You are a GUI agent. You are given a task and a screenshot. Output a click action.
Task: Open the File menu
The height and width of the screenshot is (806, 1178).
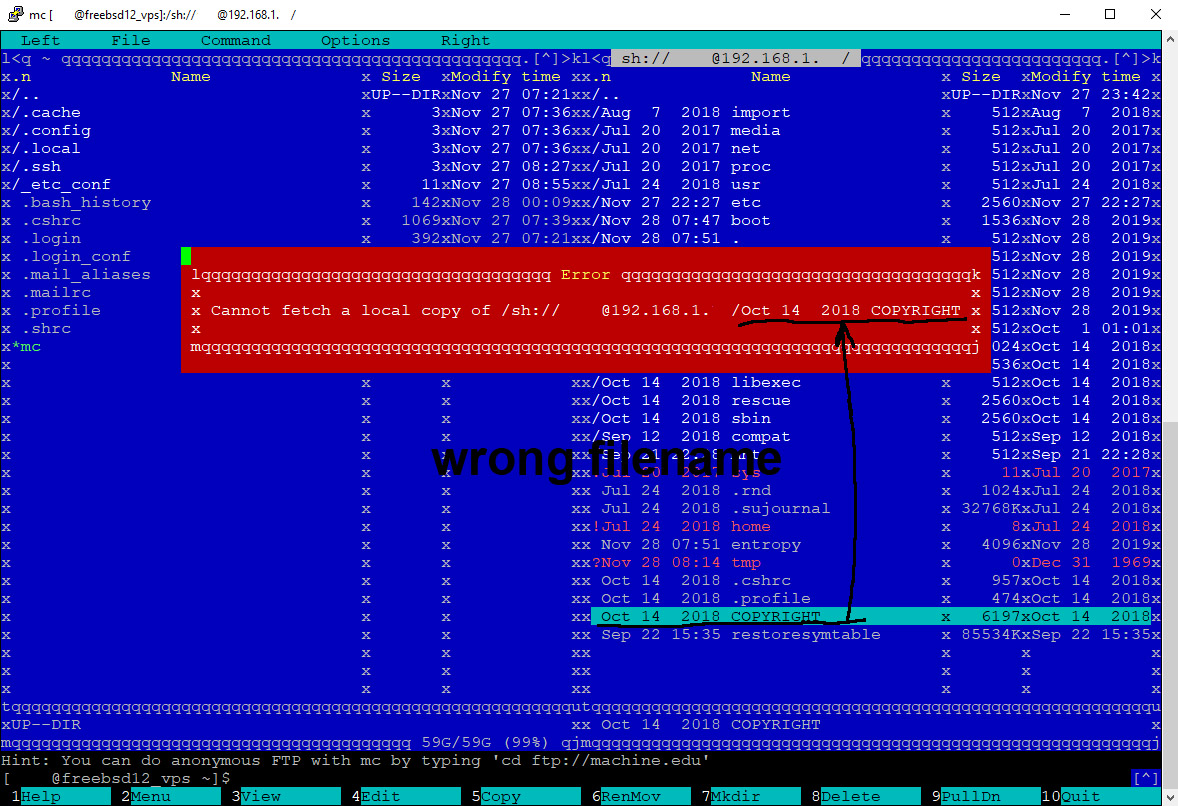130,41
